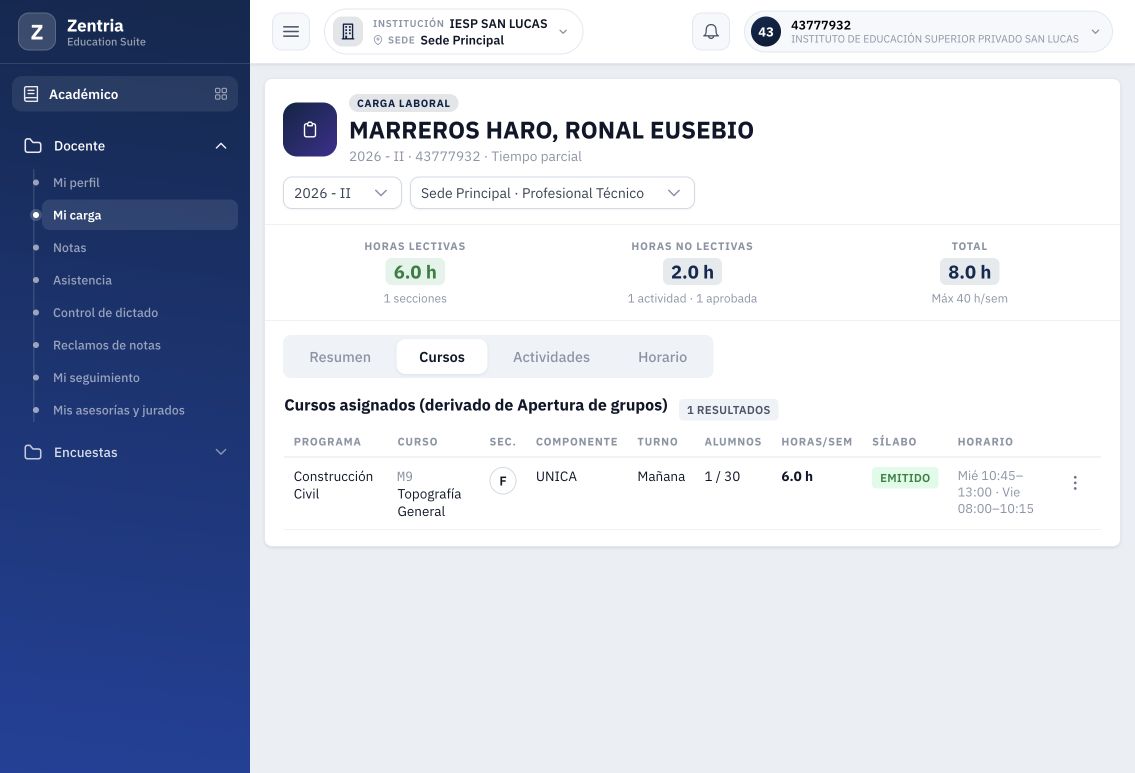Click 1 actividad · 1 aprobada text
The height and width of the screenshot is (773, 1135).
coord(692,298)
